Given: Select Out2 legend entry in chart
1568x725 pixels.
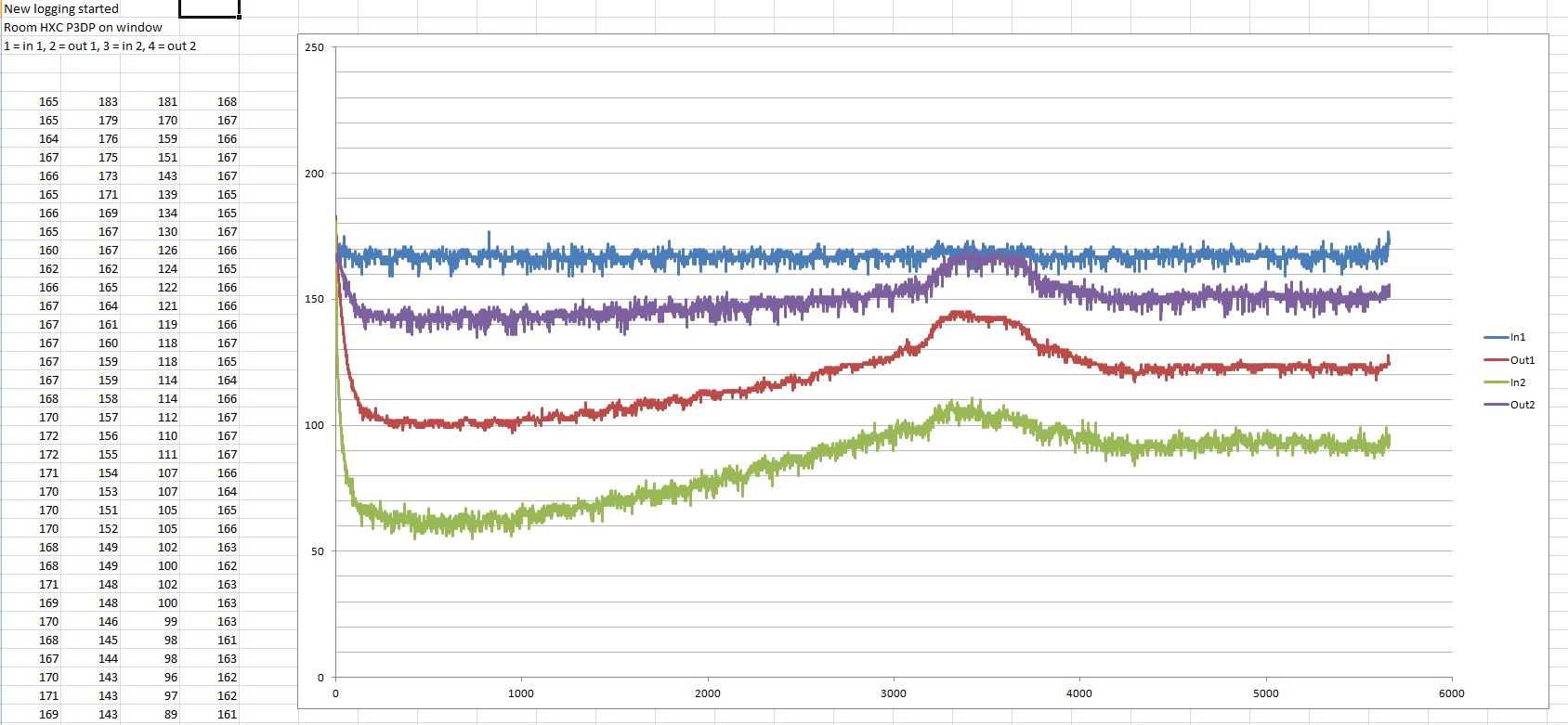Looking at the screenshot, I should click(1509, 405).
